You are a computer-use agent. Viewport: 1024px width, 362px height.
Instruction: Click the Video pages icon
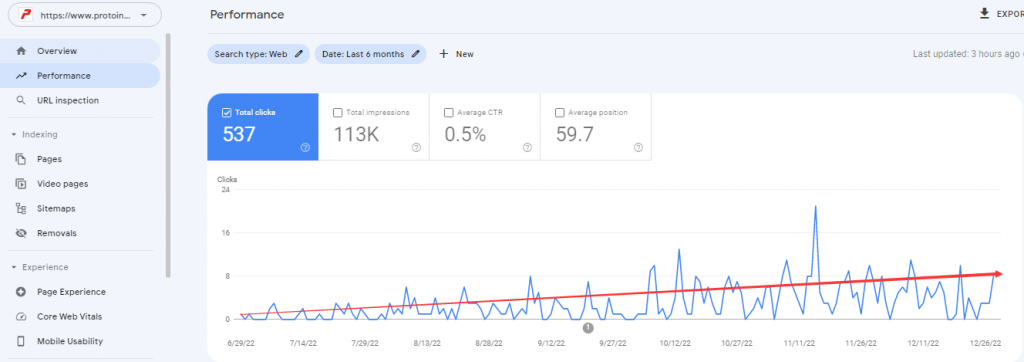(x=22, y=184)
